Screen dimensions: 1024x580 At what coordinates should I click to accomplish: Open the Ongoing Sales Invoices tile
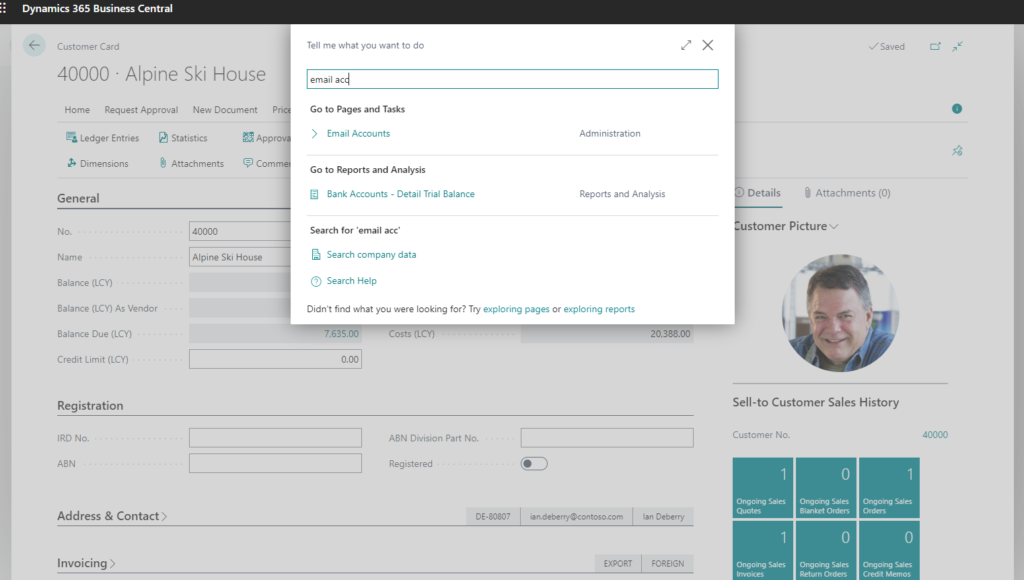[762, 551]
